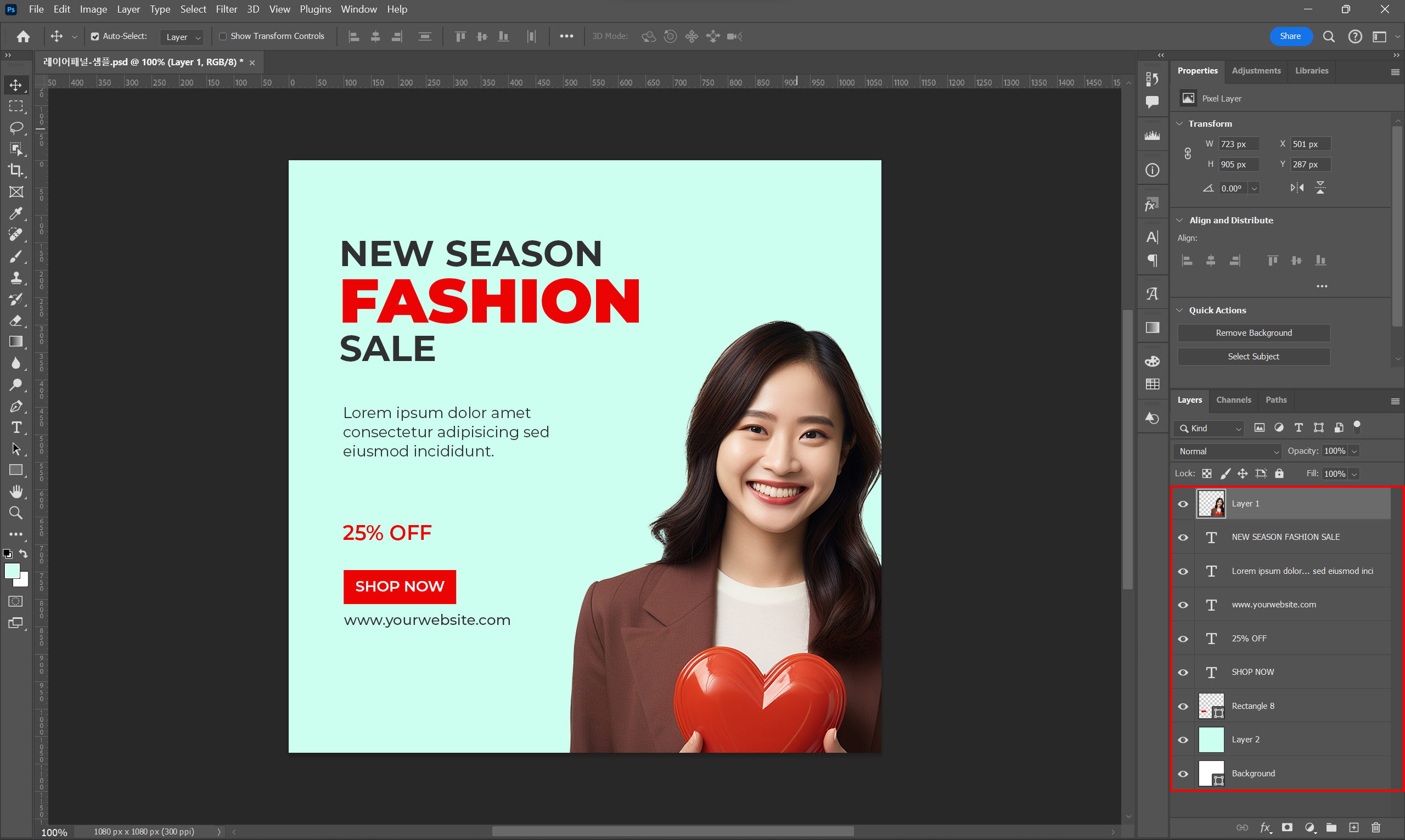Select the Horizontal Type tool
The height and width of the screenshot is (840, 1405).
coord(16,427)
